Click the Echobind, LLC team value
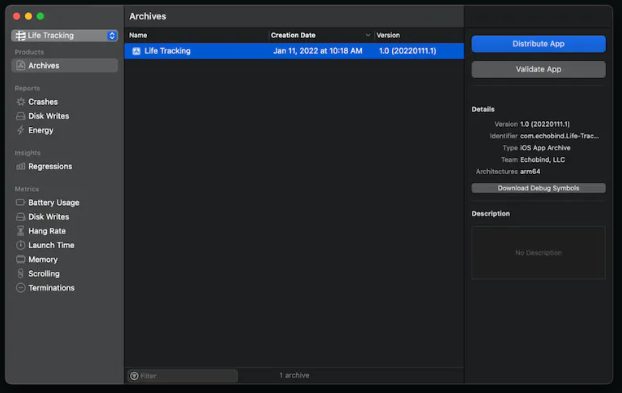 542,160
